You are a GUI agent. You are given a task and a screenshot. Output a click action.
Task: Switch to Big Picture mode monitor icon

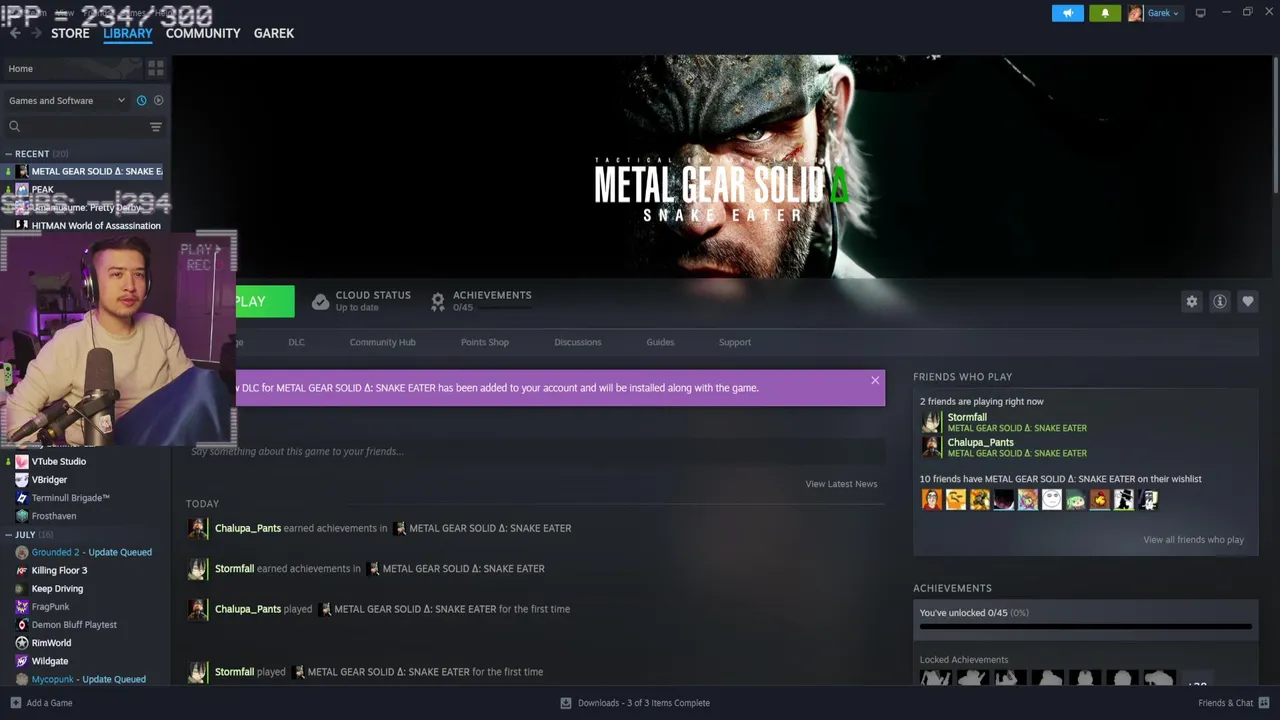click(1200, 13)
